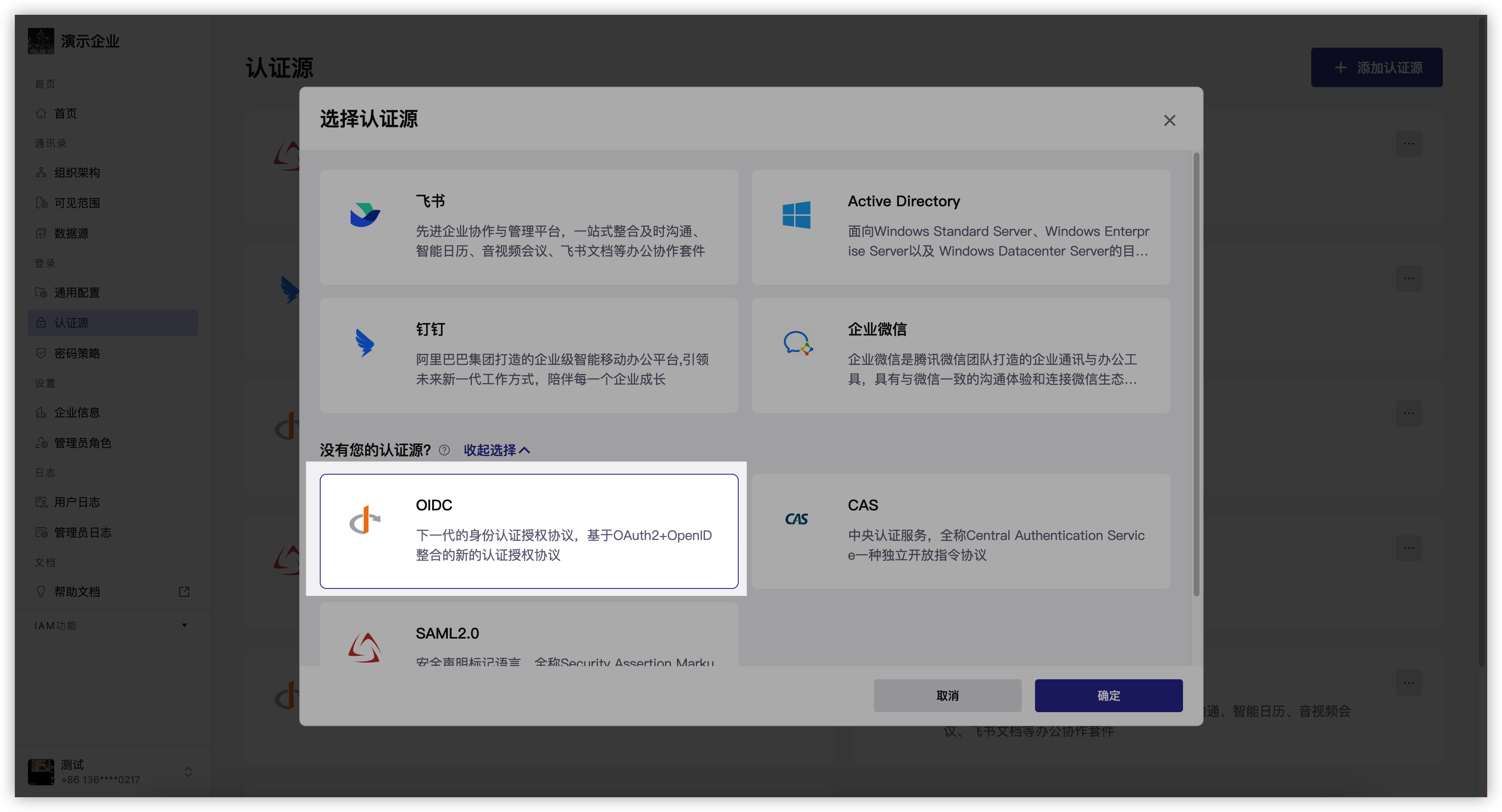The height and width of the screenshot is (812, 1502).
Task: Click the org chart icon beside 组织架构
Action: coord(41,173)
